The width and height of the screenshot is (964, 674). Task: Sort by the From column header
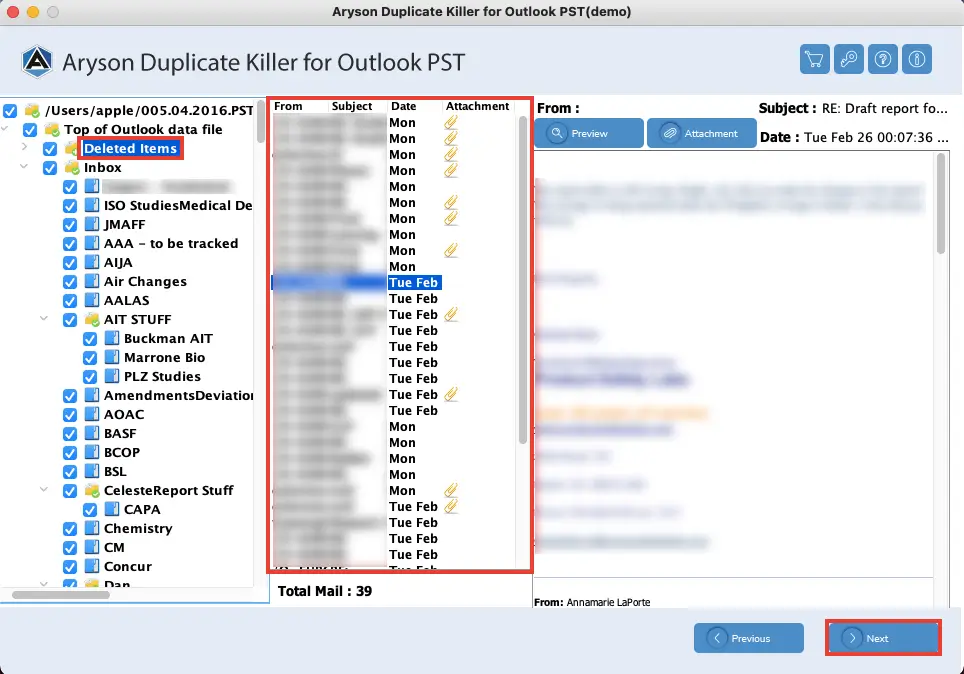(x=300, y=106)
